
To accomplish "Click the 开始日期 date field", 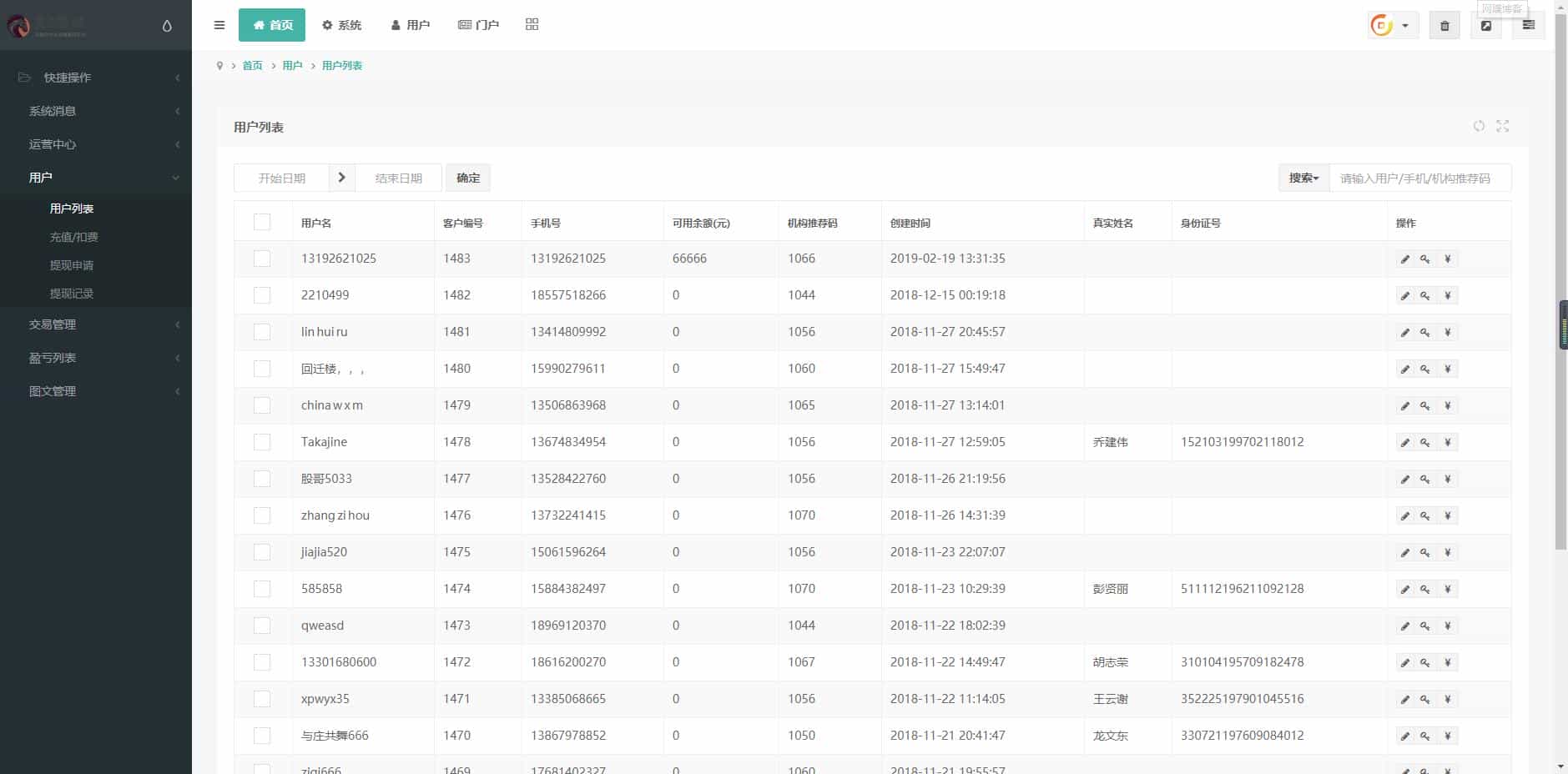I will [282, 178].
